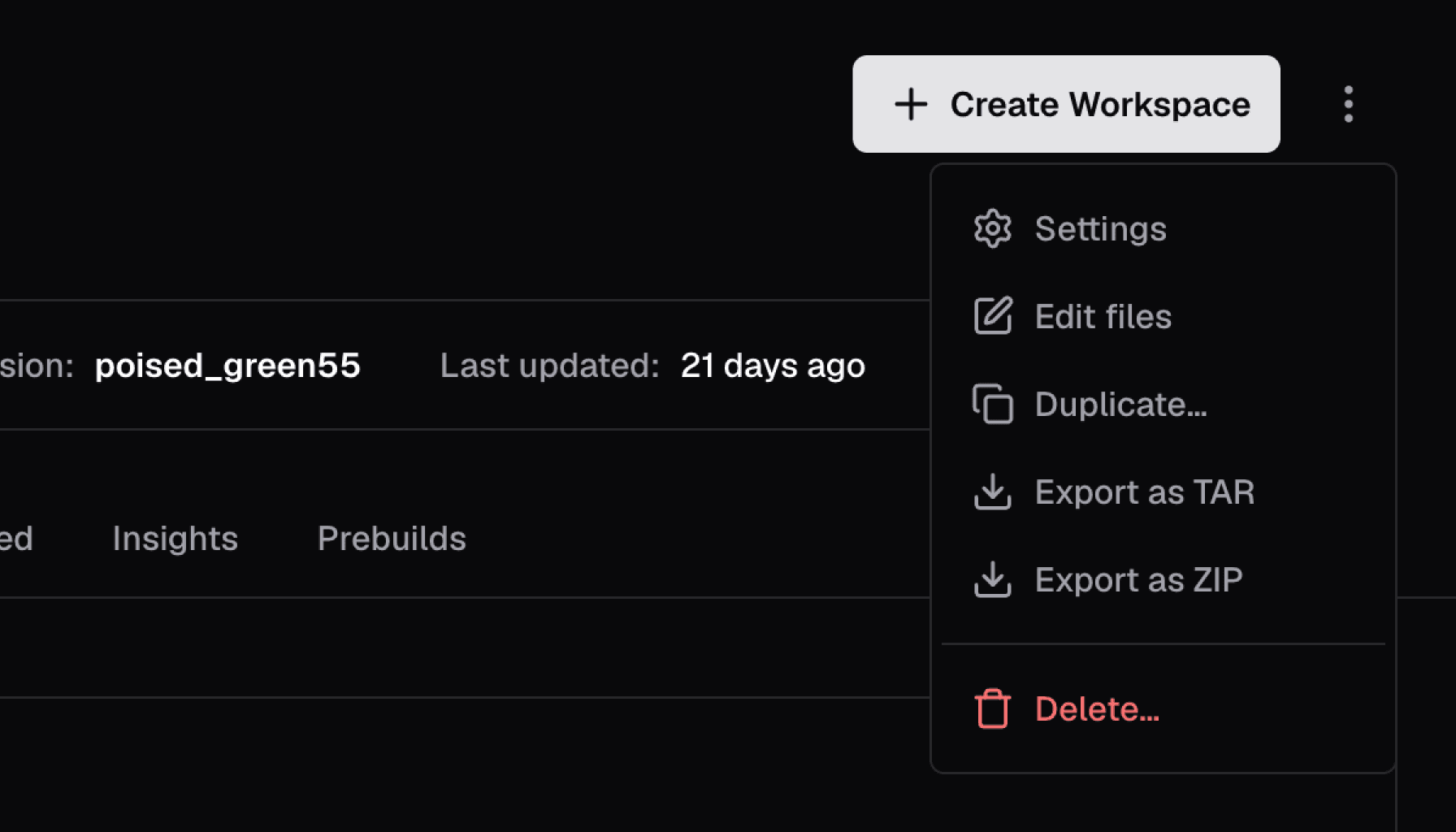
Task: Open Settings from the menu
Action: point(1163,228)
